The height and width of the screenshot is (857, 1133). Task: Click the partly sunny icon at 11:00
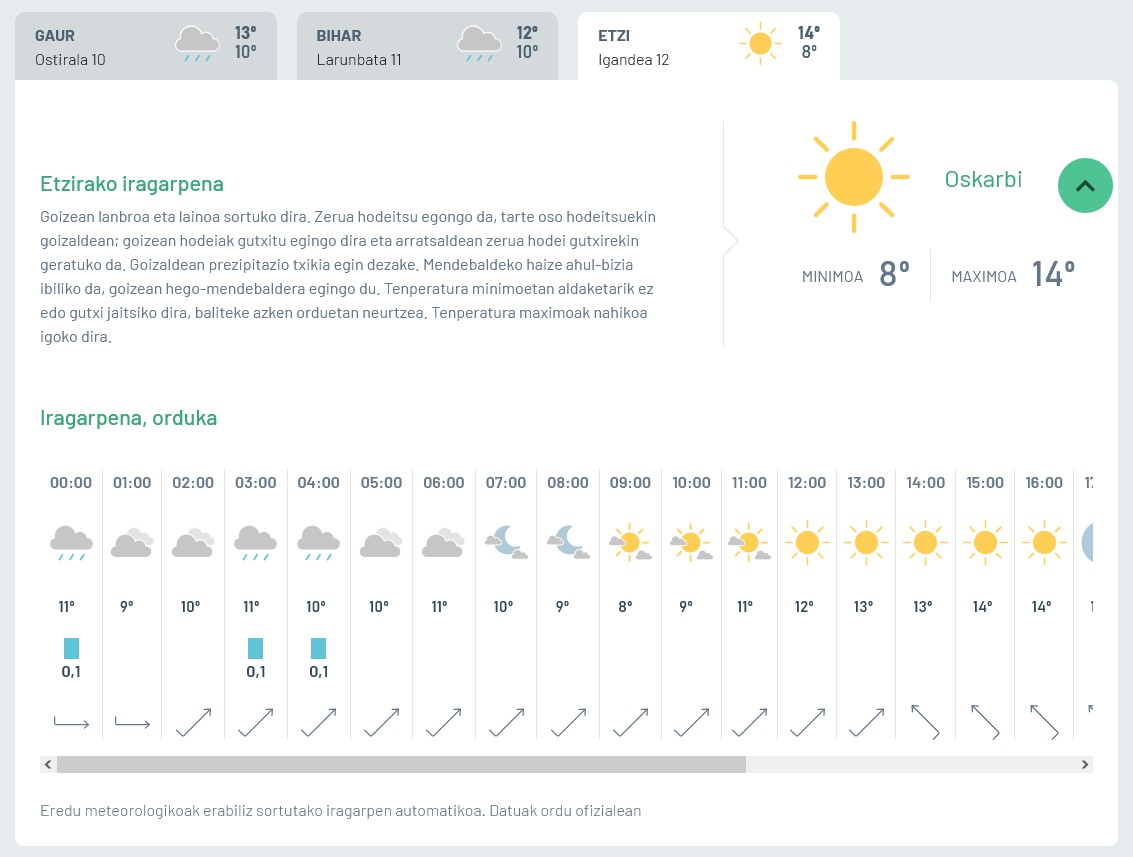tap(749, 543)
